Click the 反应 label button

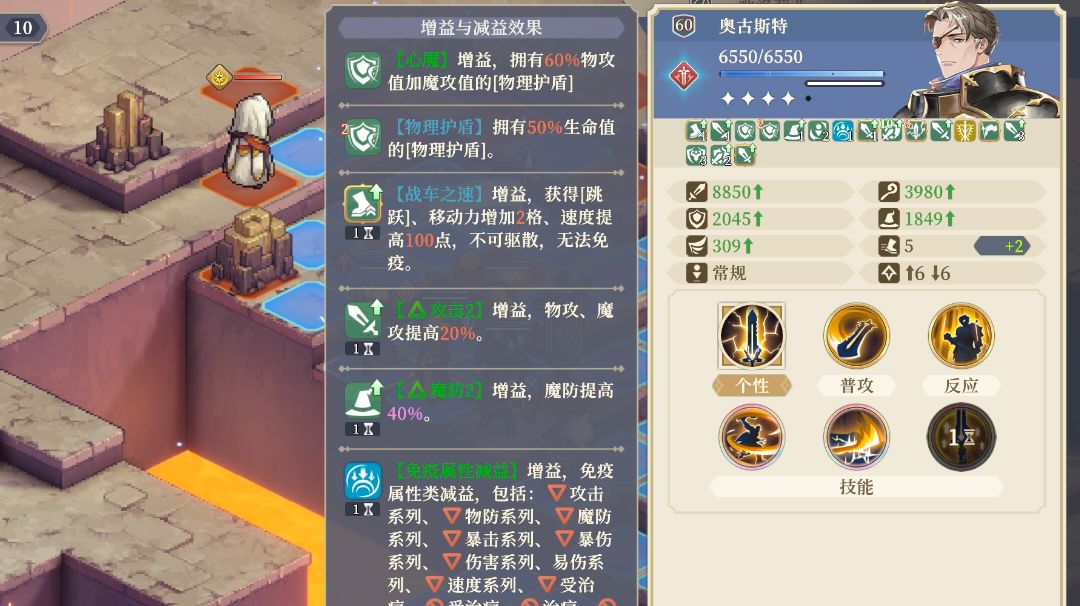click(962, 386)
